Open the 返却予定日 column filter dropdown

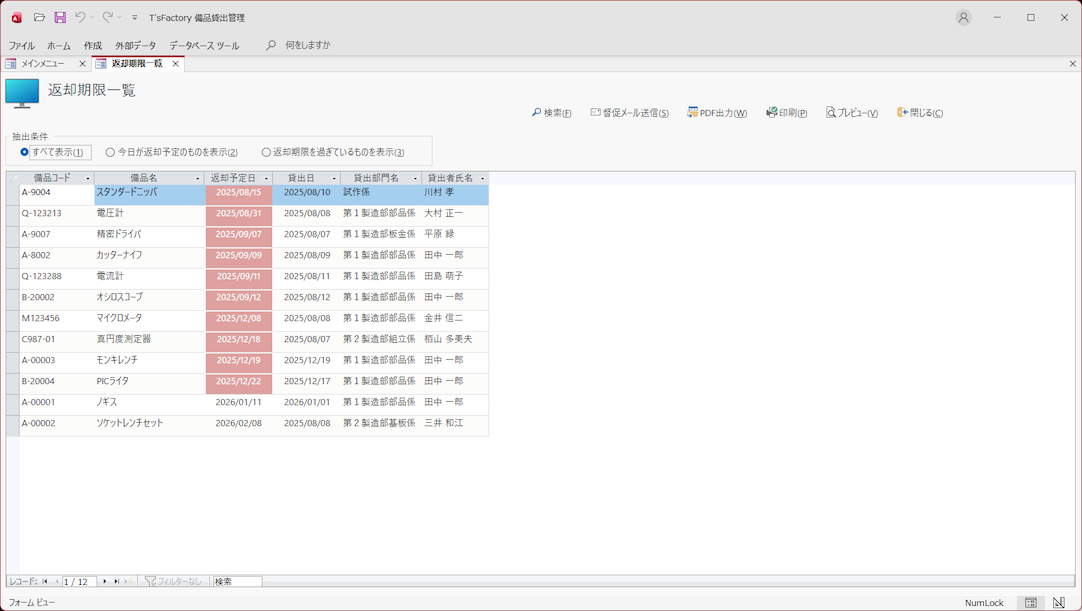point(266,178)
